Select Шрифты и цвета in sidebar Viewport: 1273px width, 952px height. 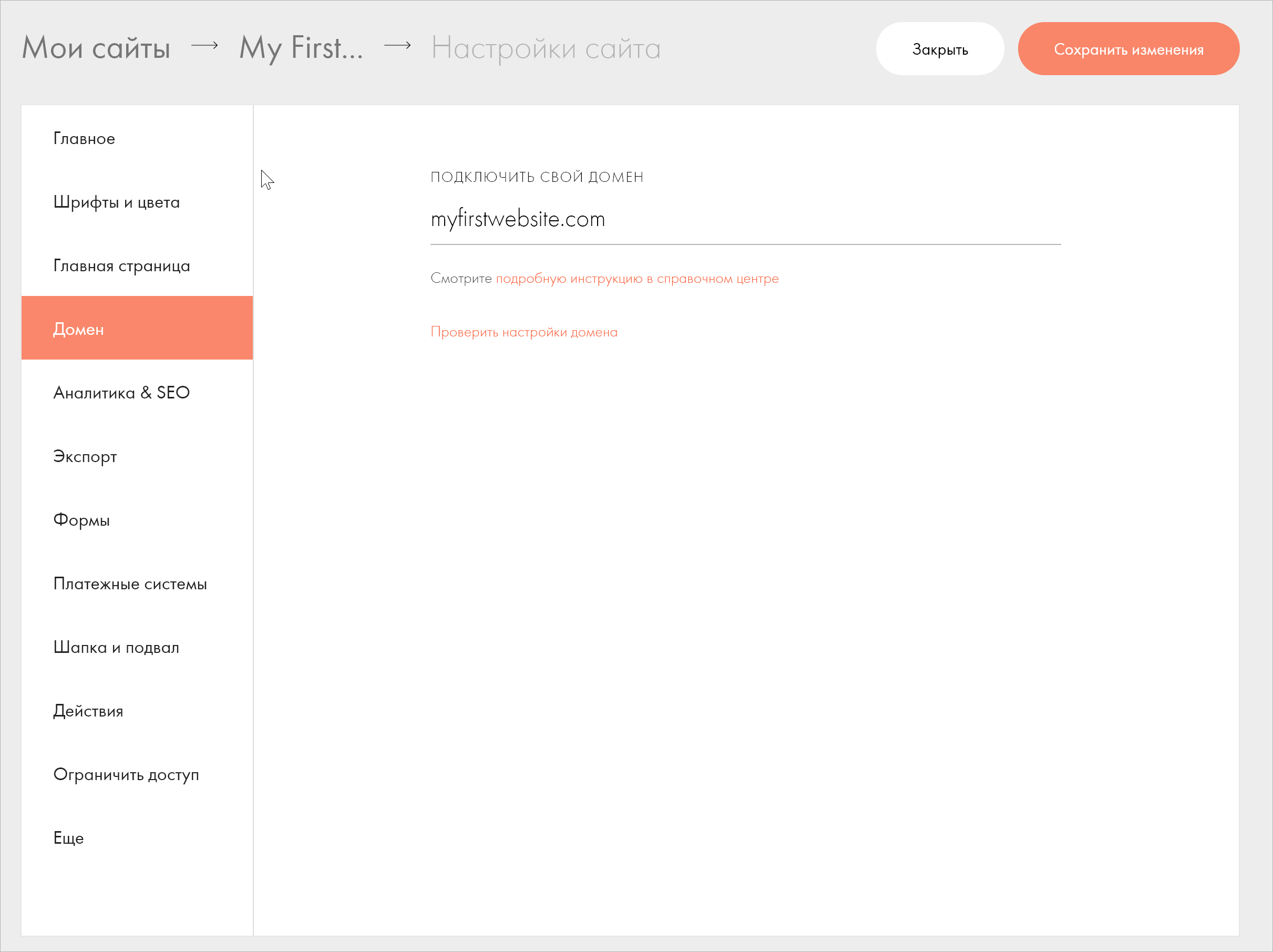pos(116,202)
